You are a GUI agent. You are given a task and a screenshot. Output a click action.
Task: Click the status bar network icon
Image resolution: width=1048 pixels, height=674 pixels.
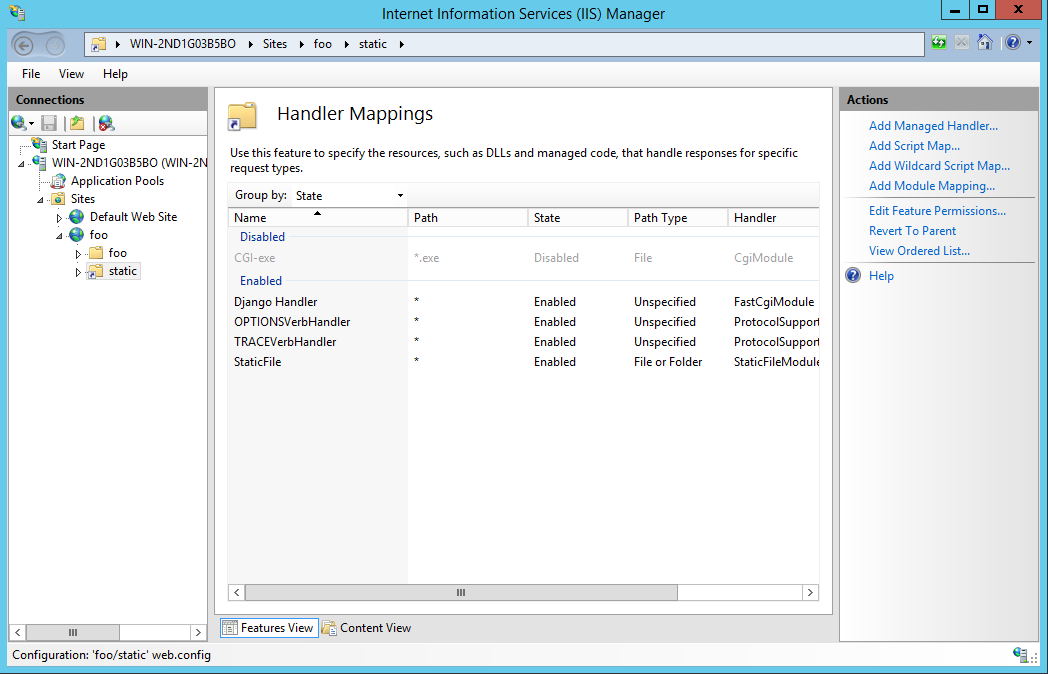point(1019,654)
